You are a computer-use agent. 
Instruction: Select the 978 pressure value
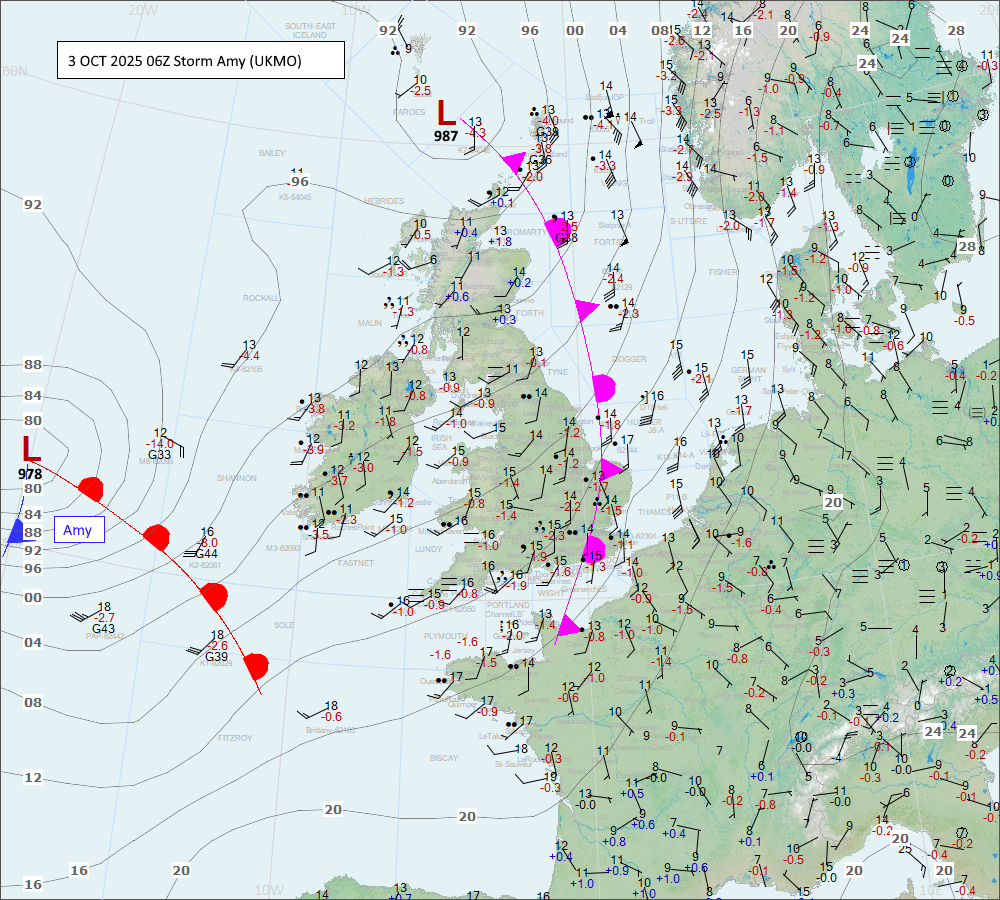[x=30, y=473]
